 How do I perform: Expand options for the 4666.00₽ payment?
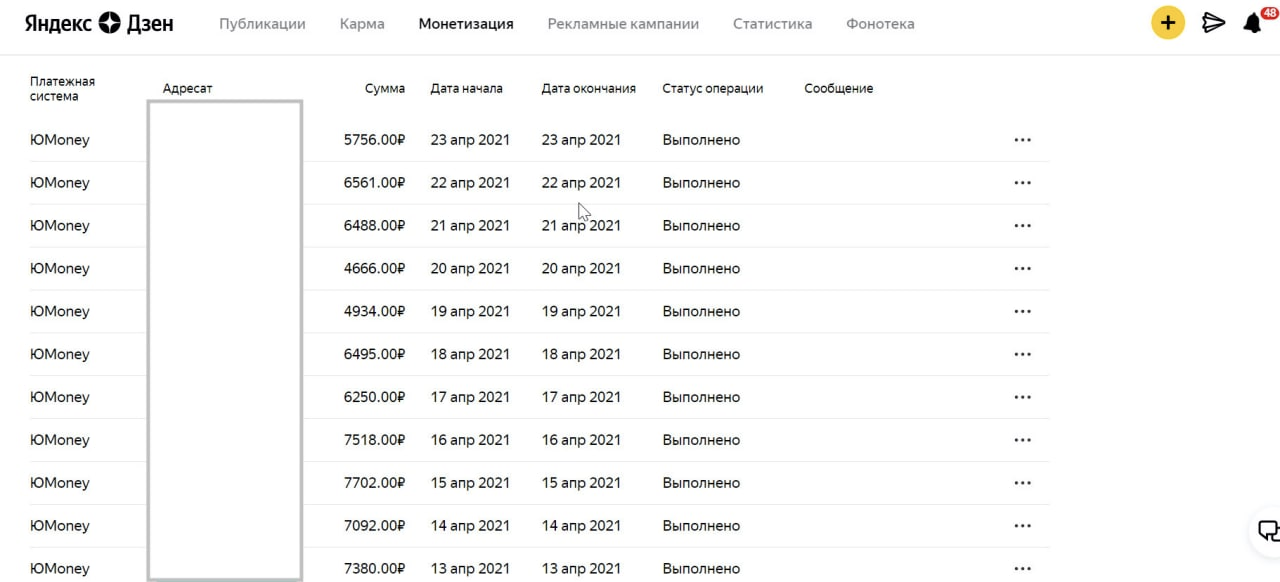[1022, 269]
